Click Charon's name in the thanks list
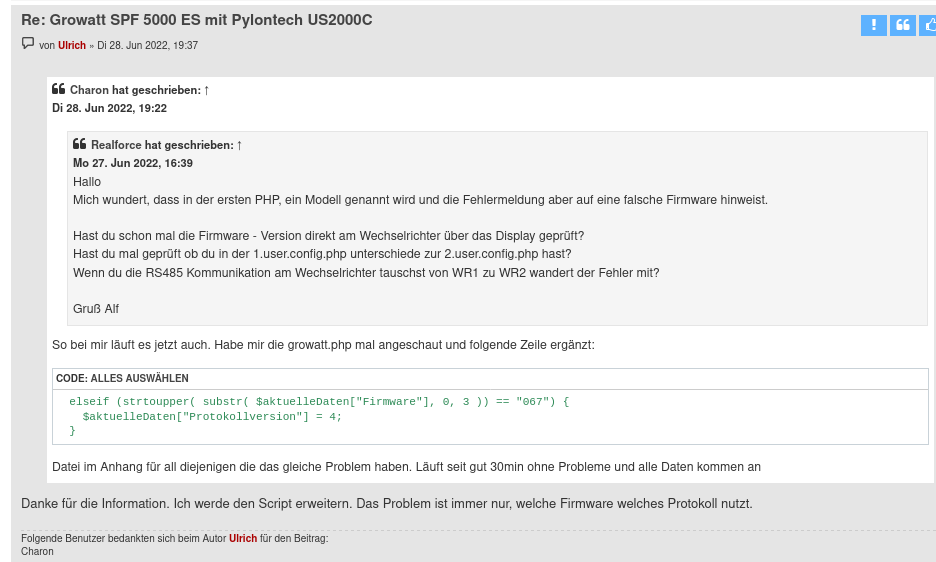This screenshot has height=562, width=936. pyautogui.click(x=37, y=551)
